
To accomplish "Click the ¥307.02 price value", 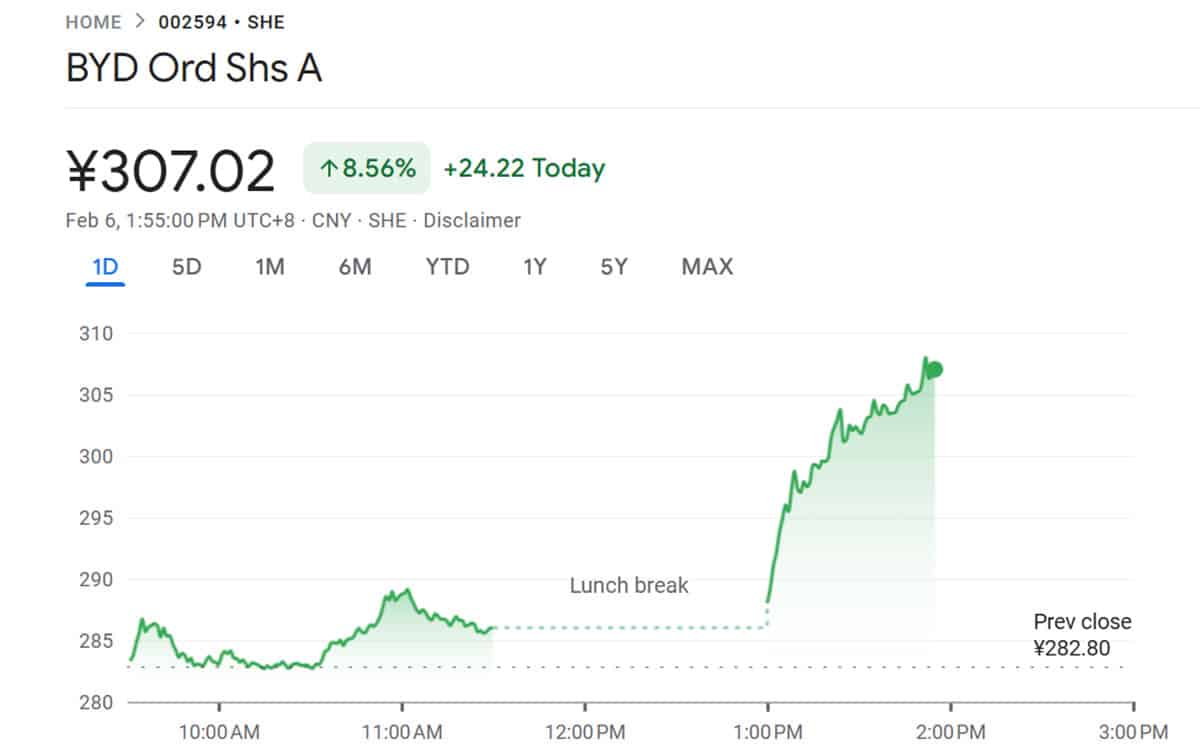I will point(171,171).
